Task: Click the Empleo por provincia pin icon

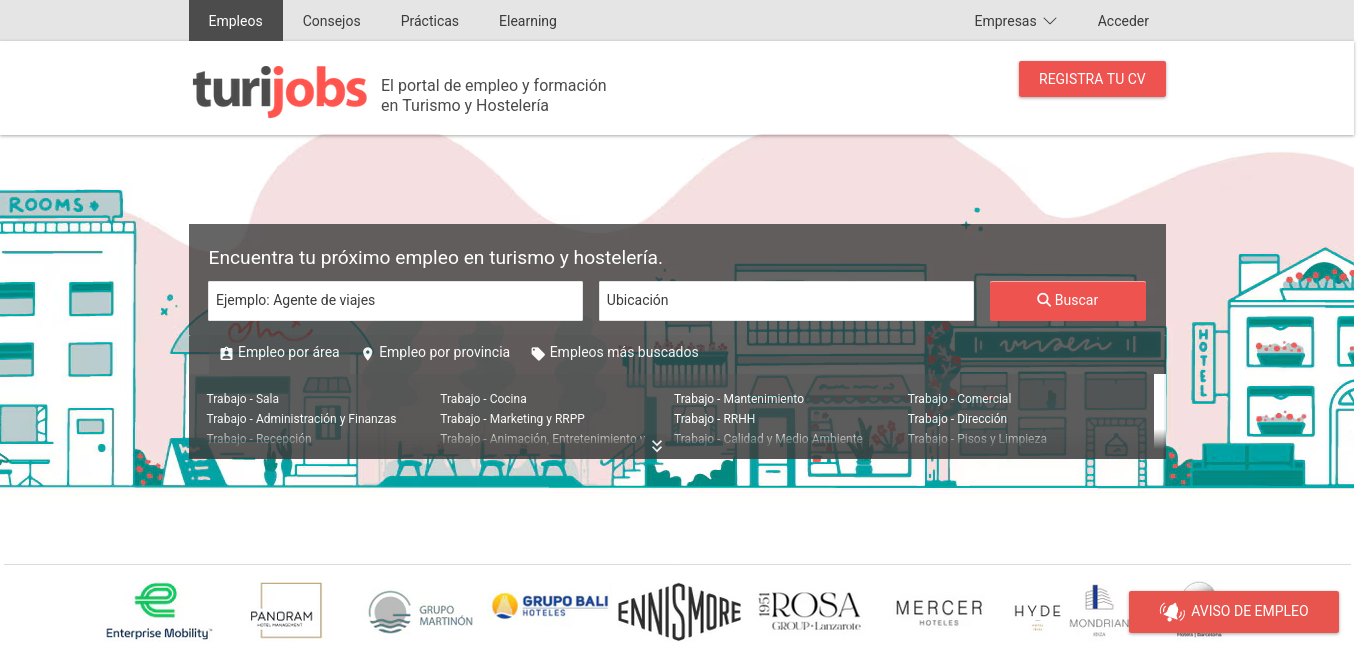Action: click(x=367, y=354)
